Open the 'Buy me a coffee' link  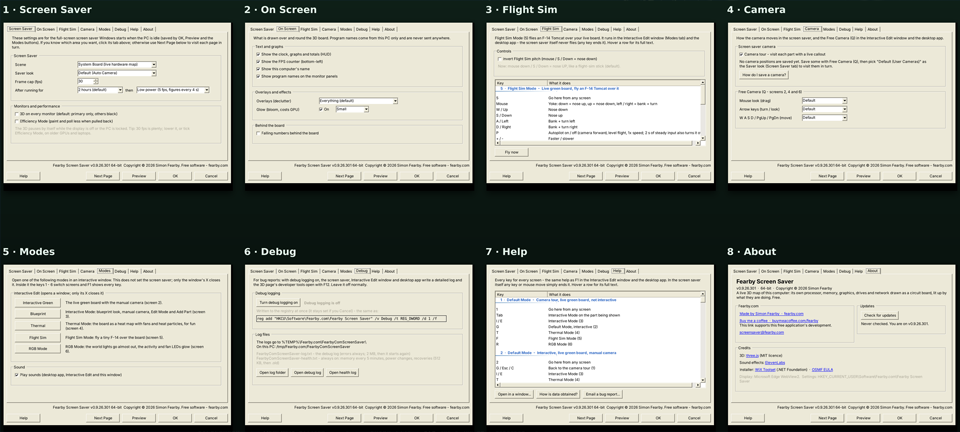(x=779, y=320)
